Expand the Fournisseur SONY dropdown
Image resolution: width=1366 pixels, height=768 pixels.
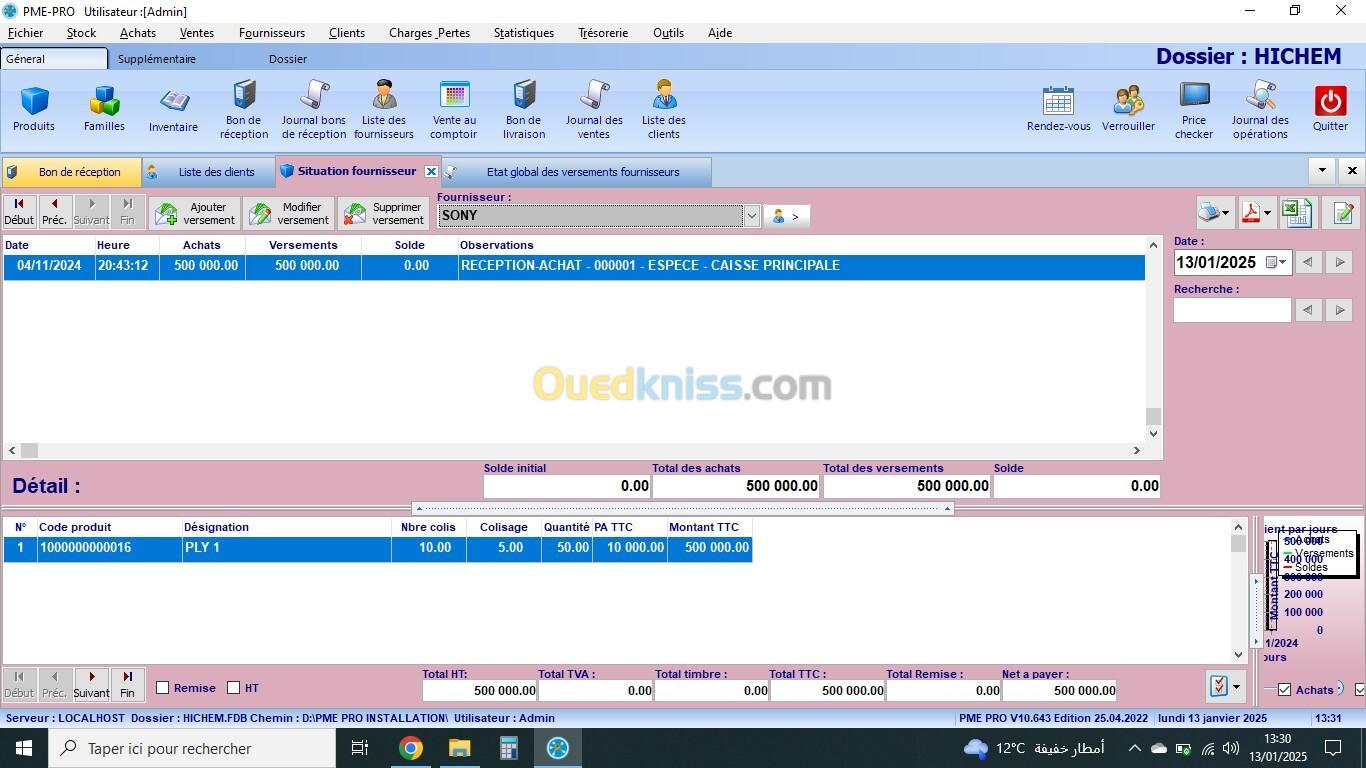point(752,216)
